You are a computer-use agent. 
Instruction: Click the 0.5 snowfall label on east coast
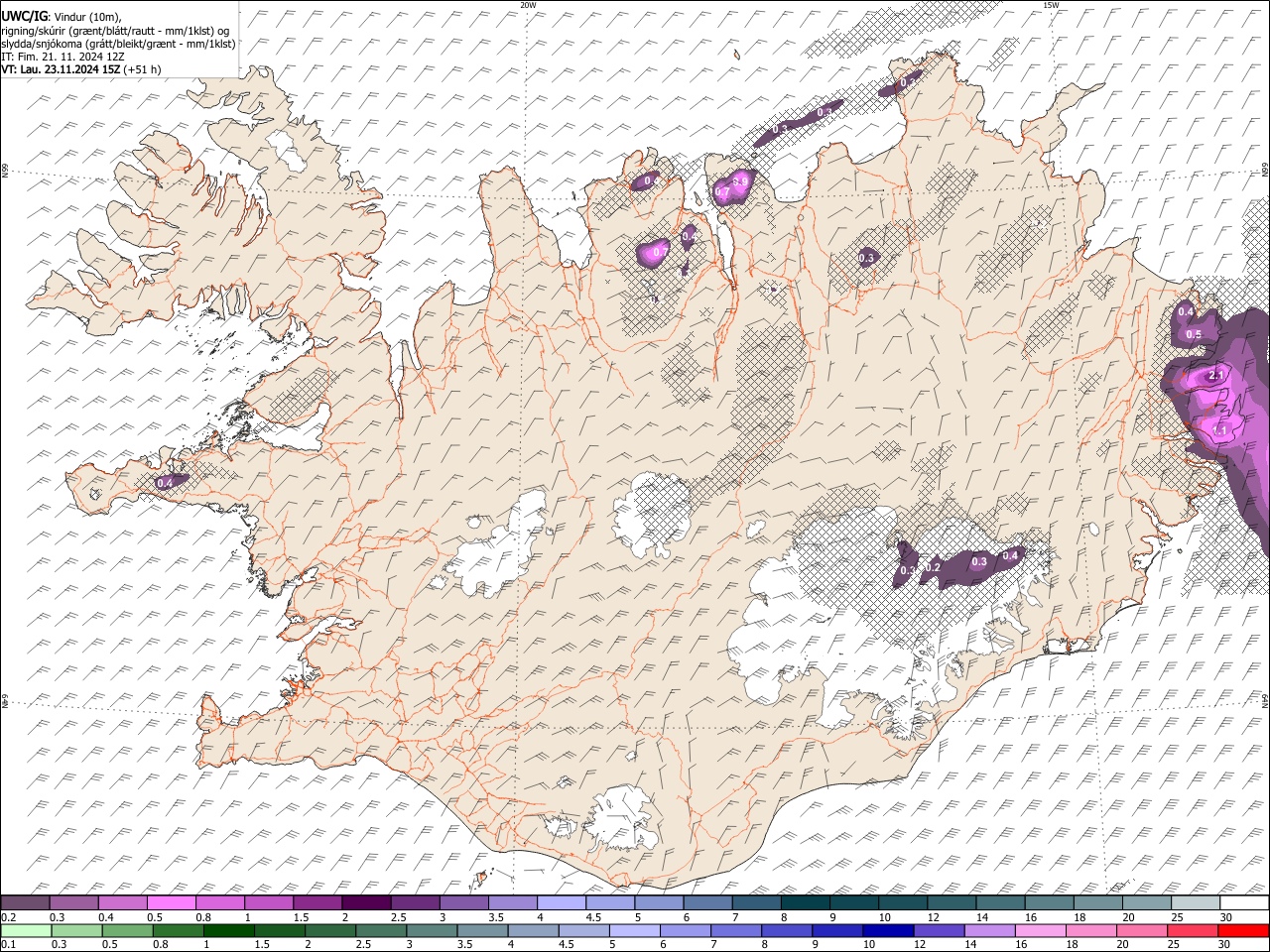coord(1194,335)
